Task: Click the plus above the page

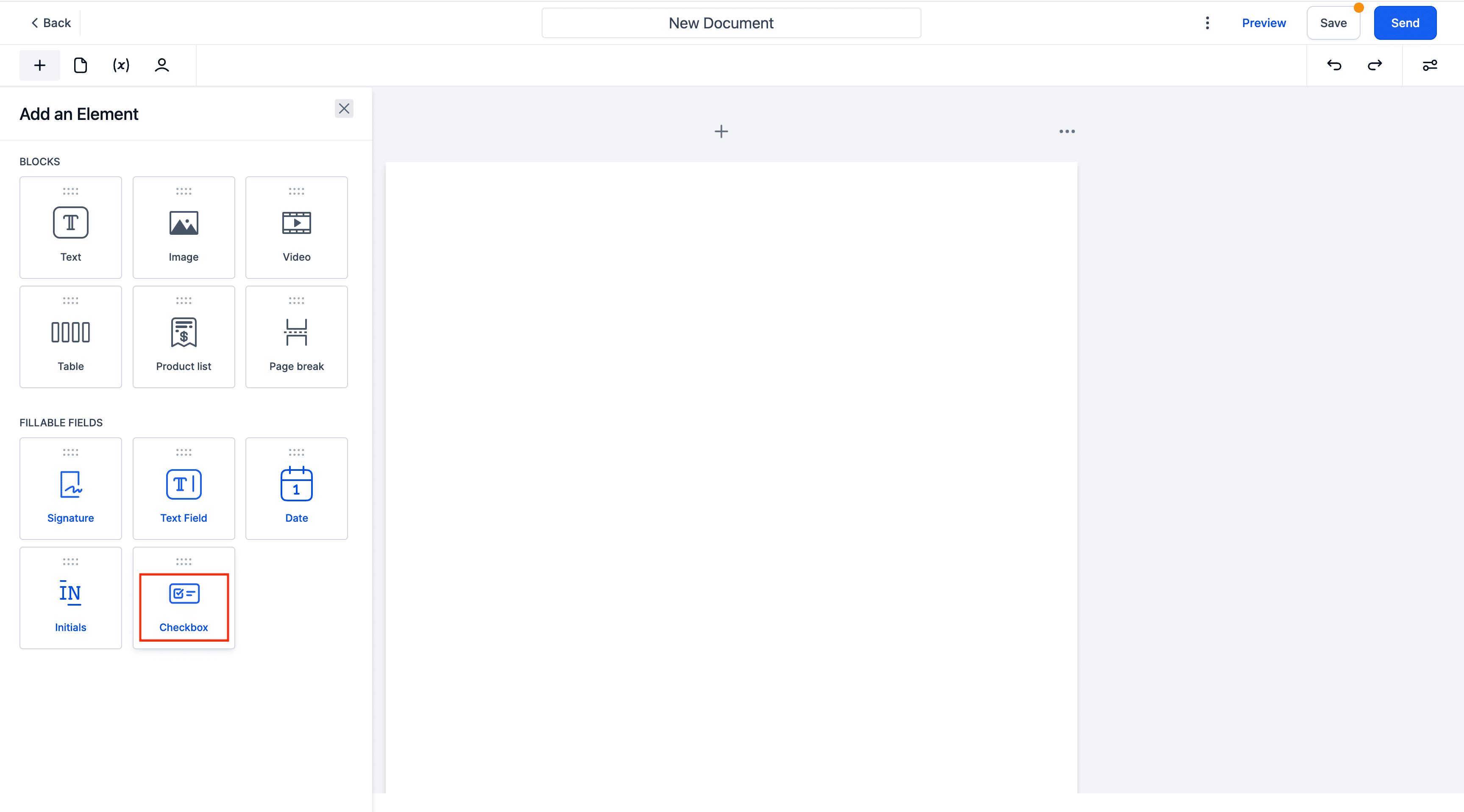Action: pos(721,131)
